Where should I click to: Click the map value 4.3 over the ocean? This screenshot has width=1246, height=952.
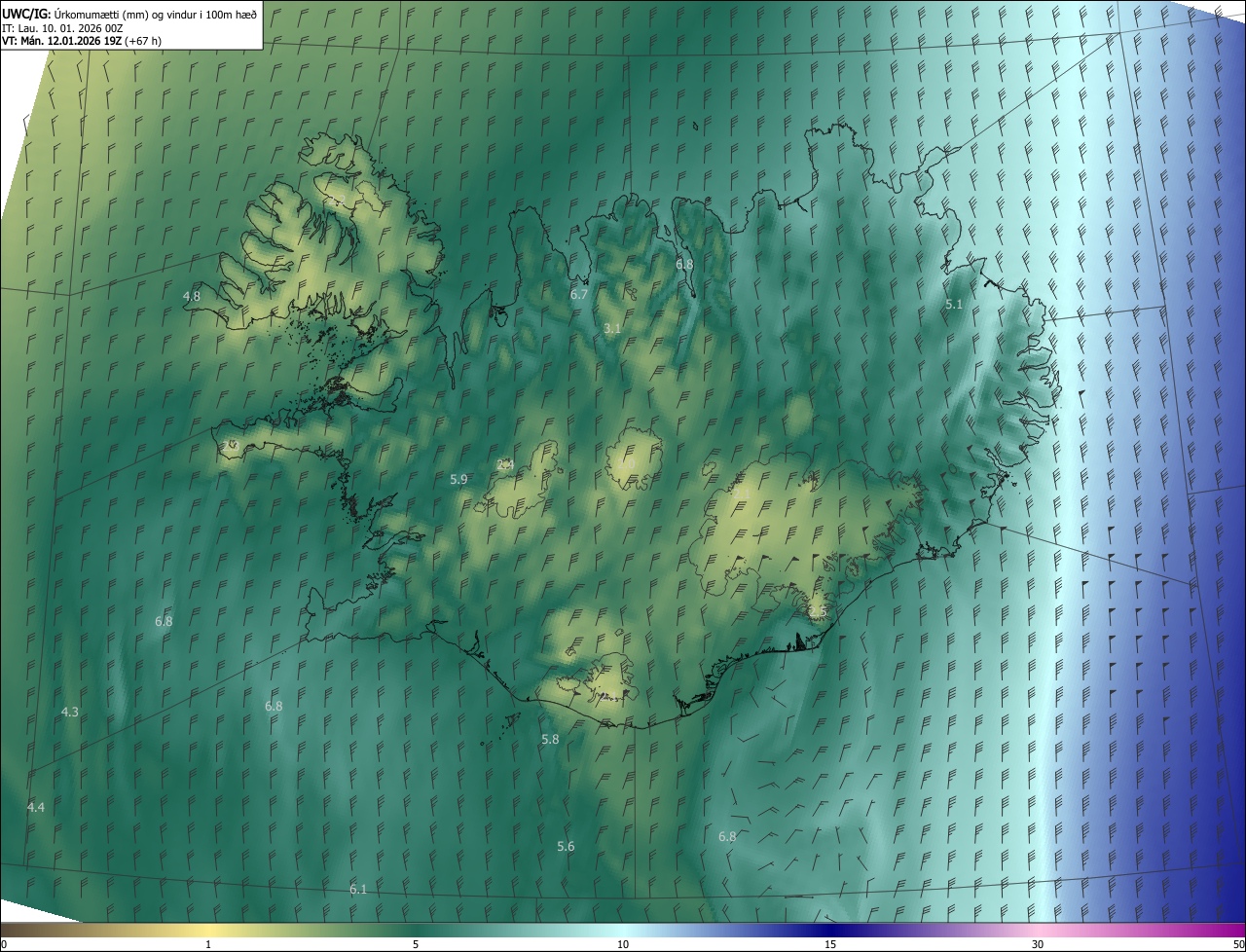click(69, 713)
